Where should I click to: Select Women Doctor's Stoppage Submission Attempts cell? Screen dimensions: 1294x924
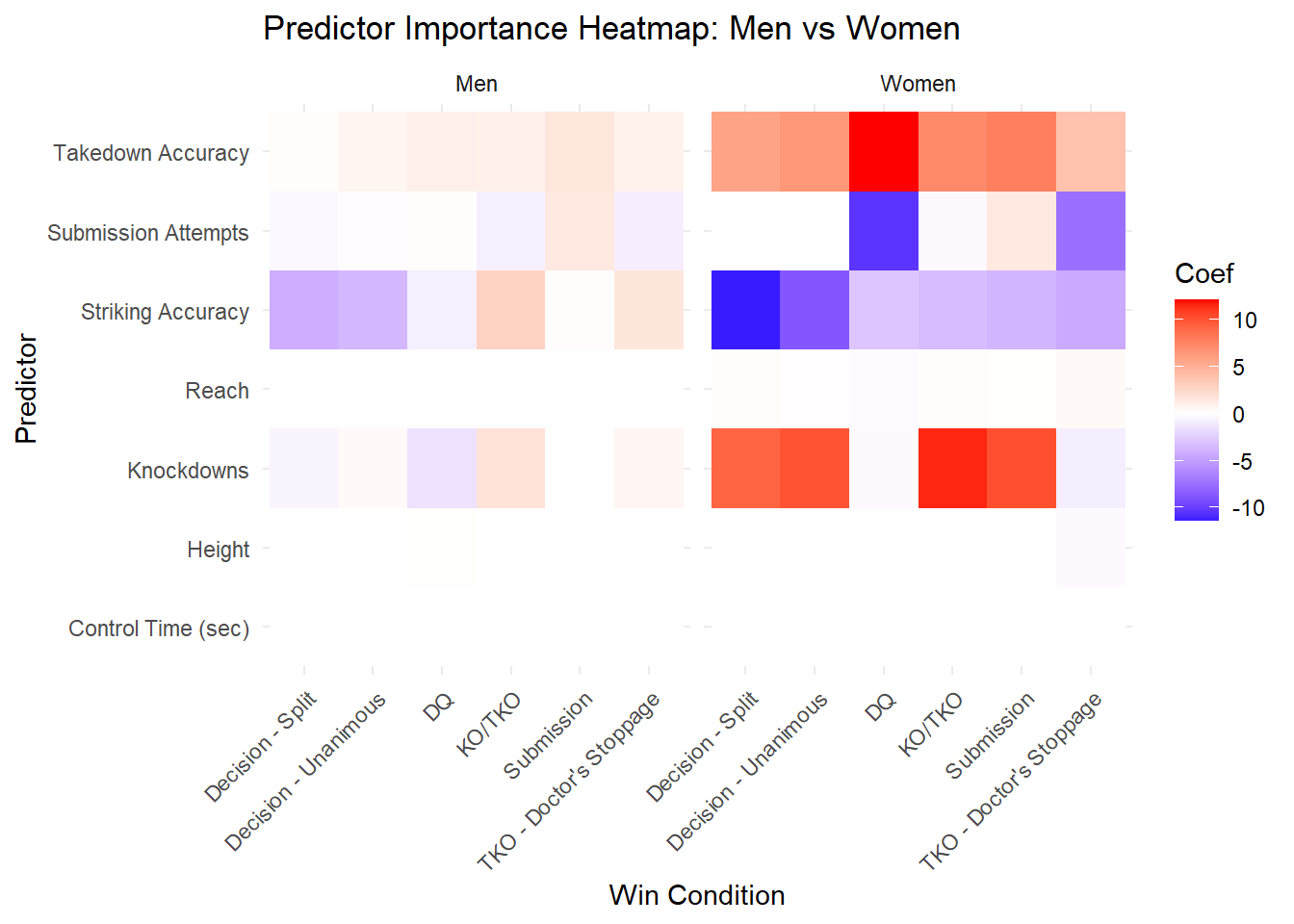point(1090,231)
